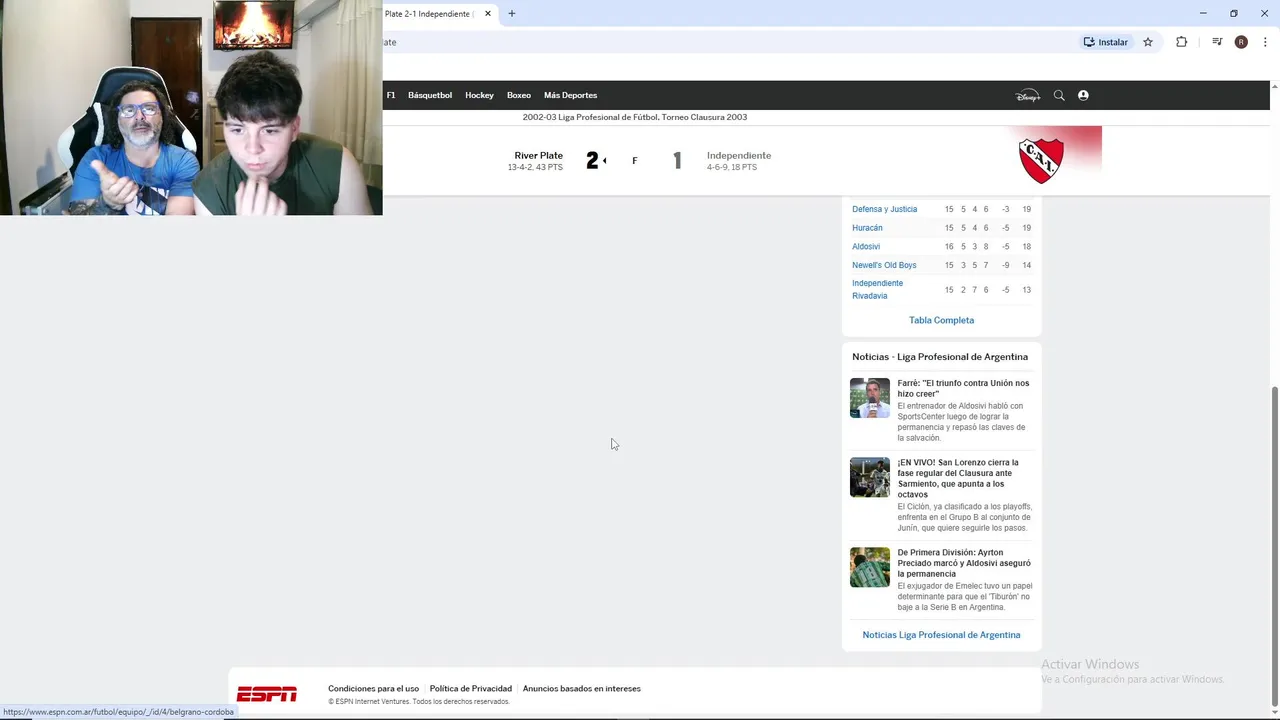Screen dimensions: 1280x720
Task: Open Política de Privacidad link
Action: (470, 688)
